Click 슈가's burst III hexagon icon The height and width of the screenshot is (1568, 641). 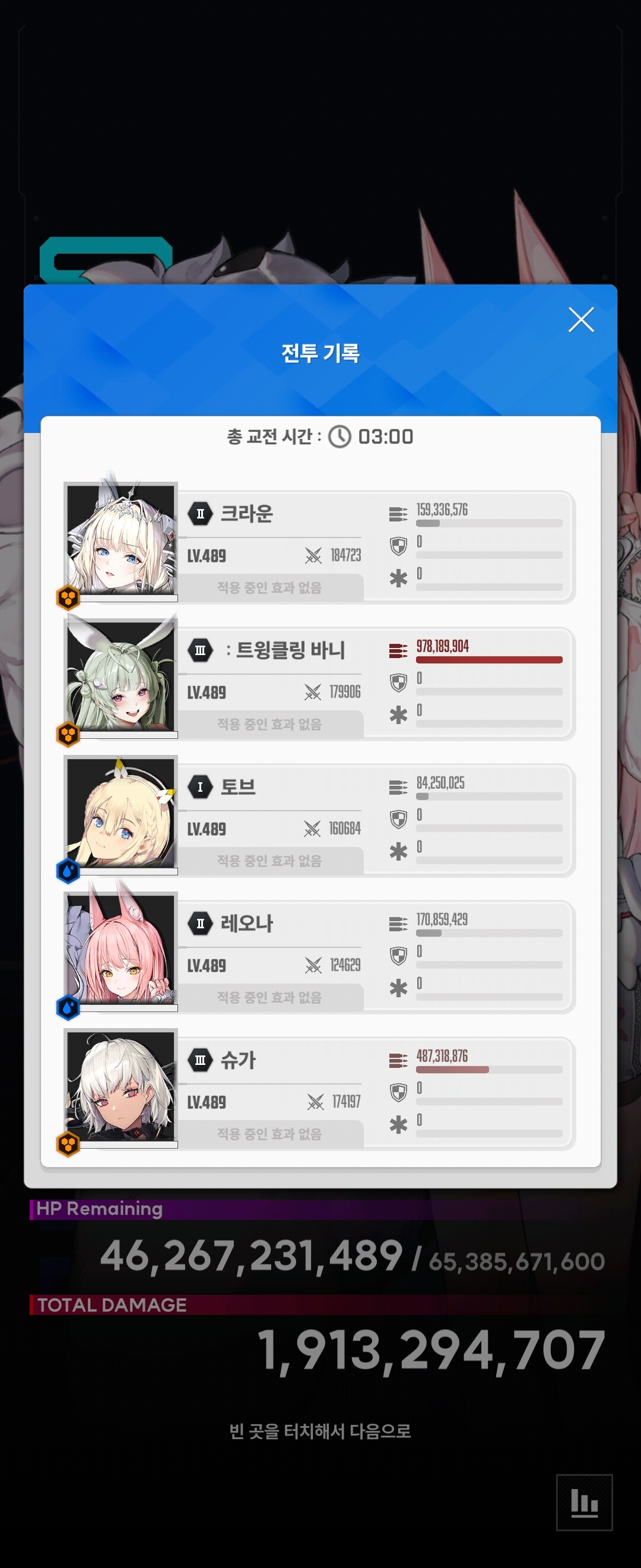(x=200, y=1060)
